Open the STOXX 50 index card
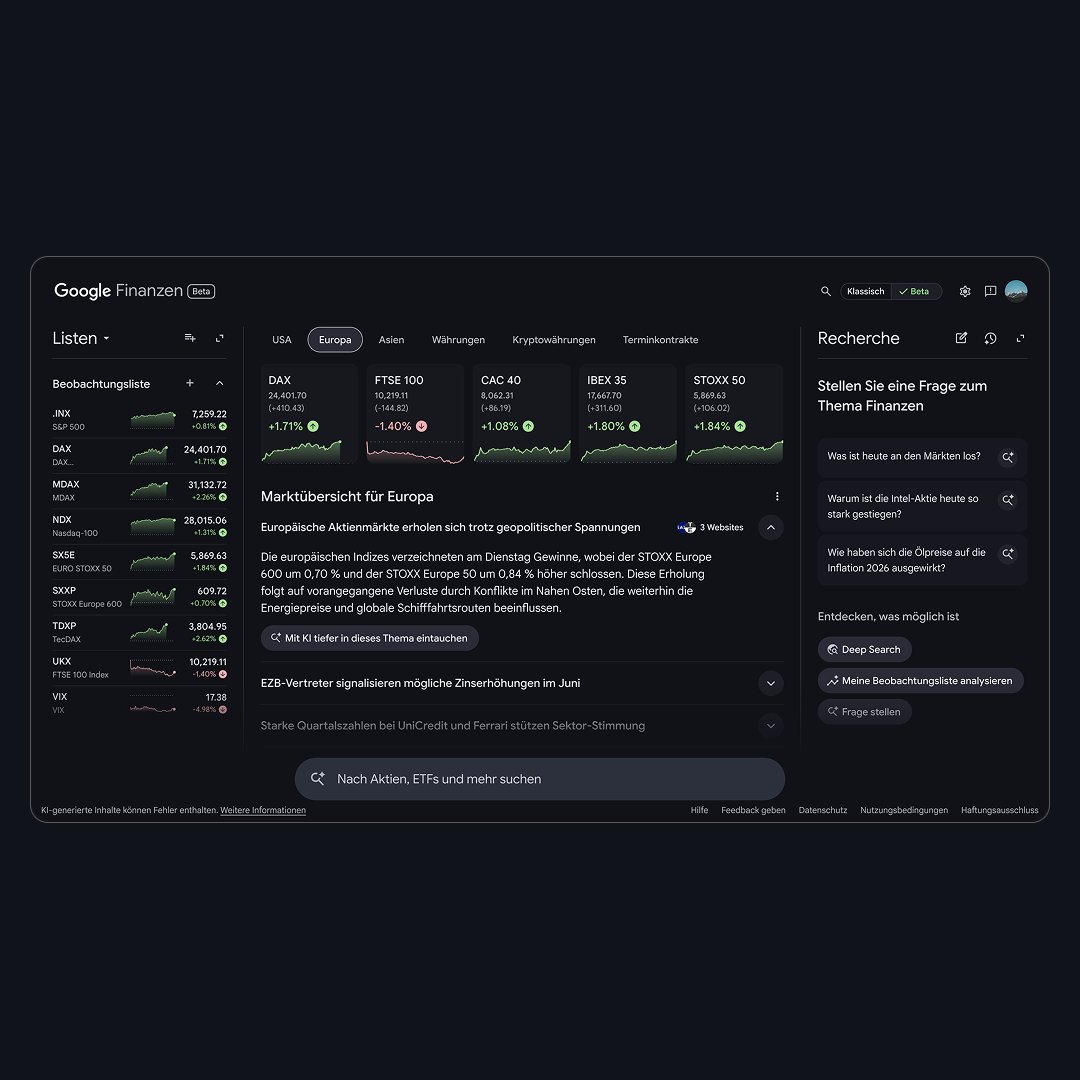The width and height of the screenshot is (1080, 1080). (x=734, y=415)
